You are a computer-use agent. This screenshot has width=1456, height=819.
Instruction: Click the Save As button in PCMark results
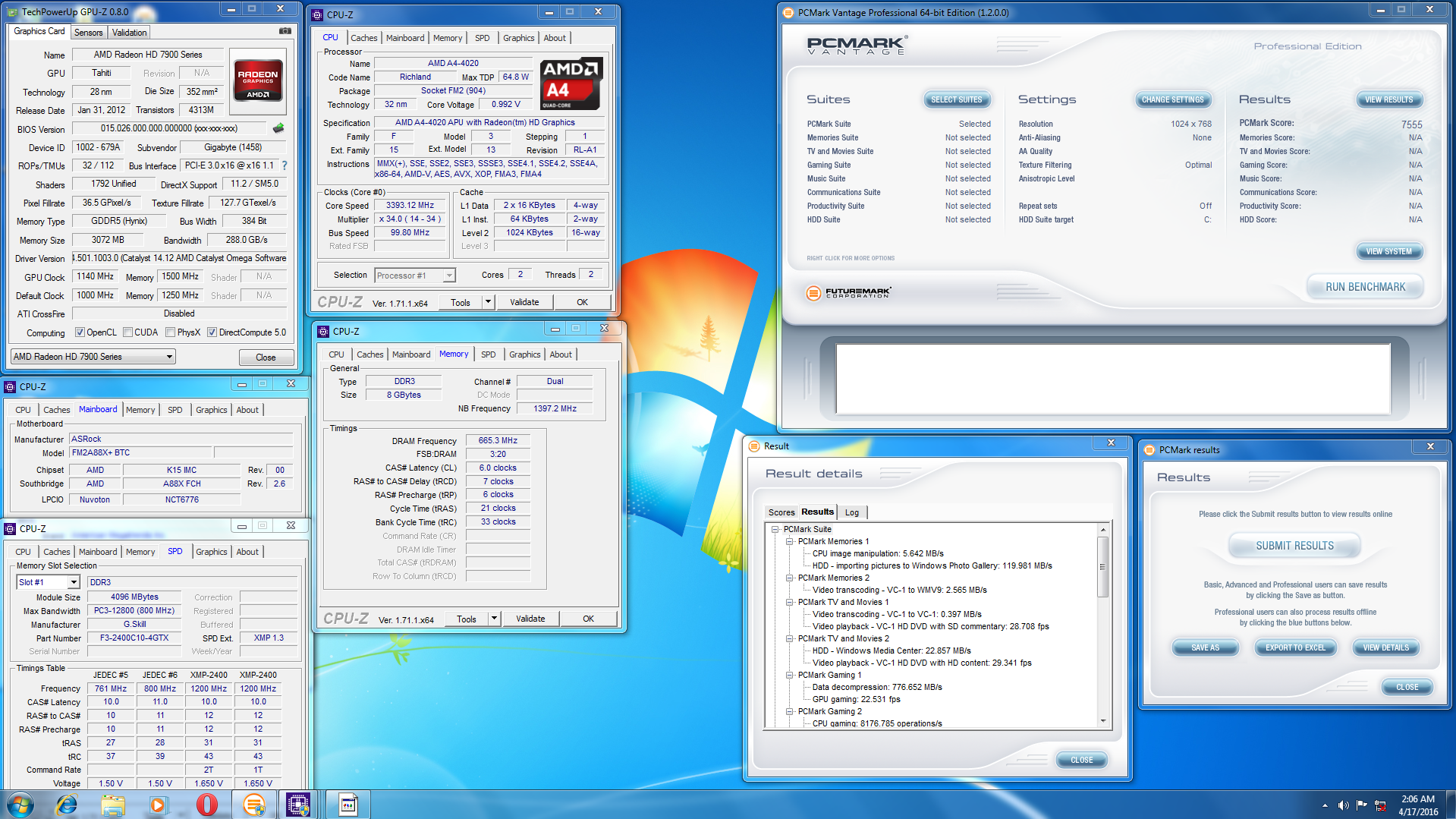click(1205, 647)
